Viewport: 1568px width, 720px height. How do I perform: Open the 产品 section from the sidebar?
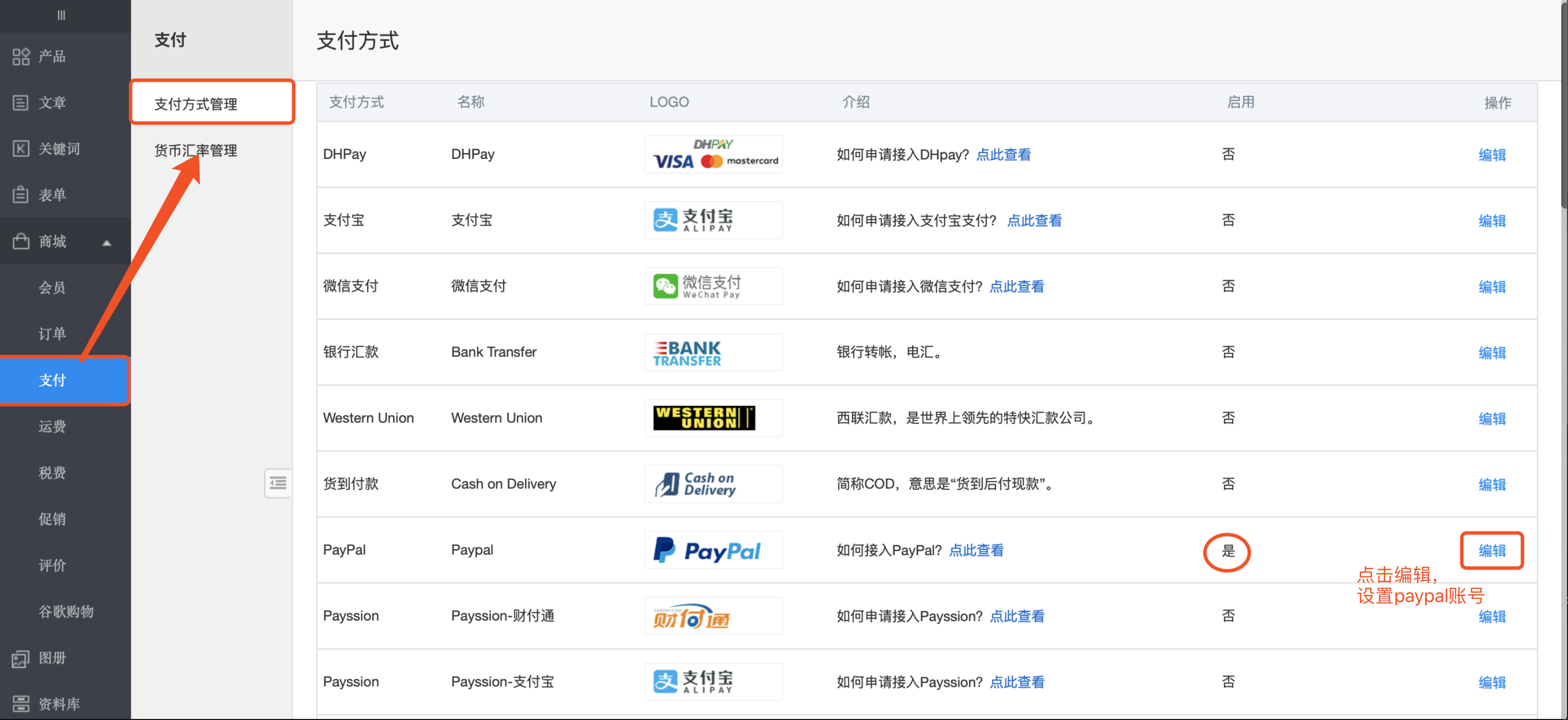52,57
